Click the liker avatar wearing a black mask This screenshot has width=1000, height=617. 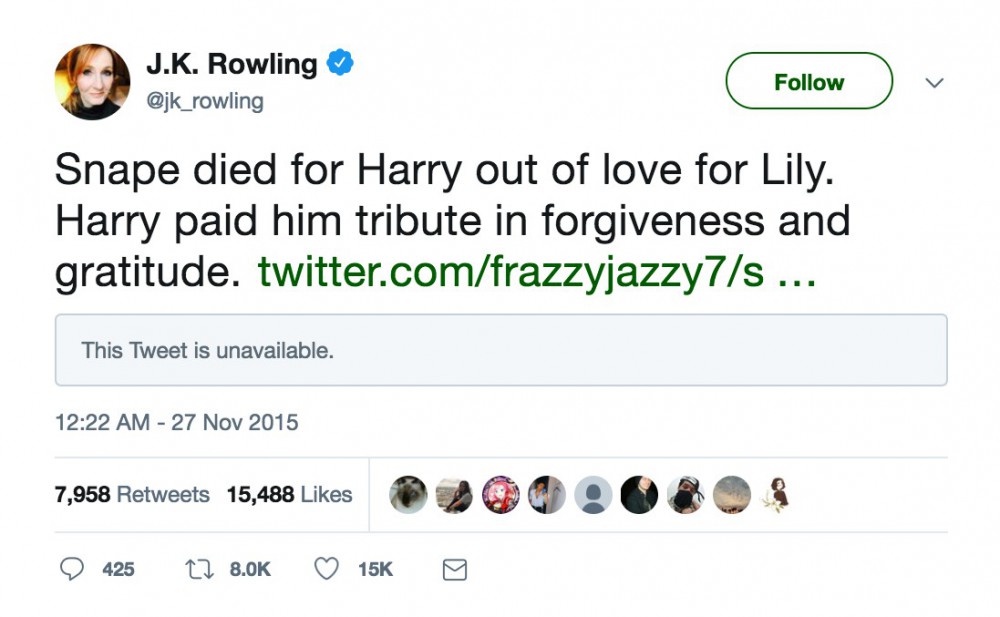point(685,494)
